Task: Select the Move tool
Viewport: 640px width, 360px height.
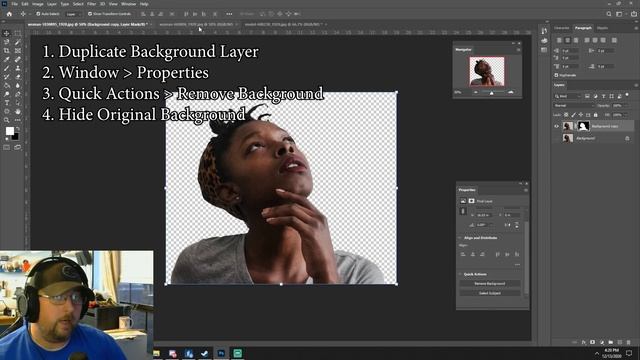Action: click(x=7, y=33)
